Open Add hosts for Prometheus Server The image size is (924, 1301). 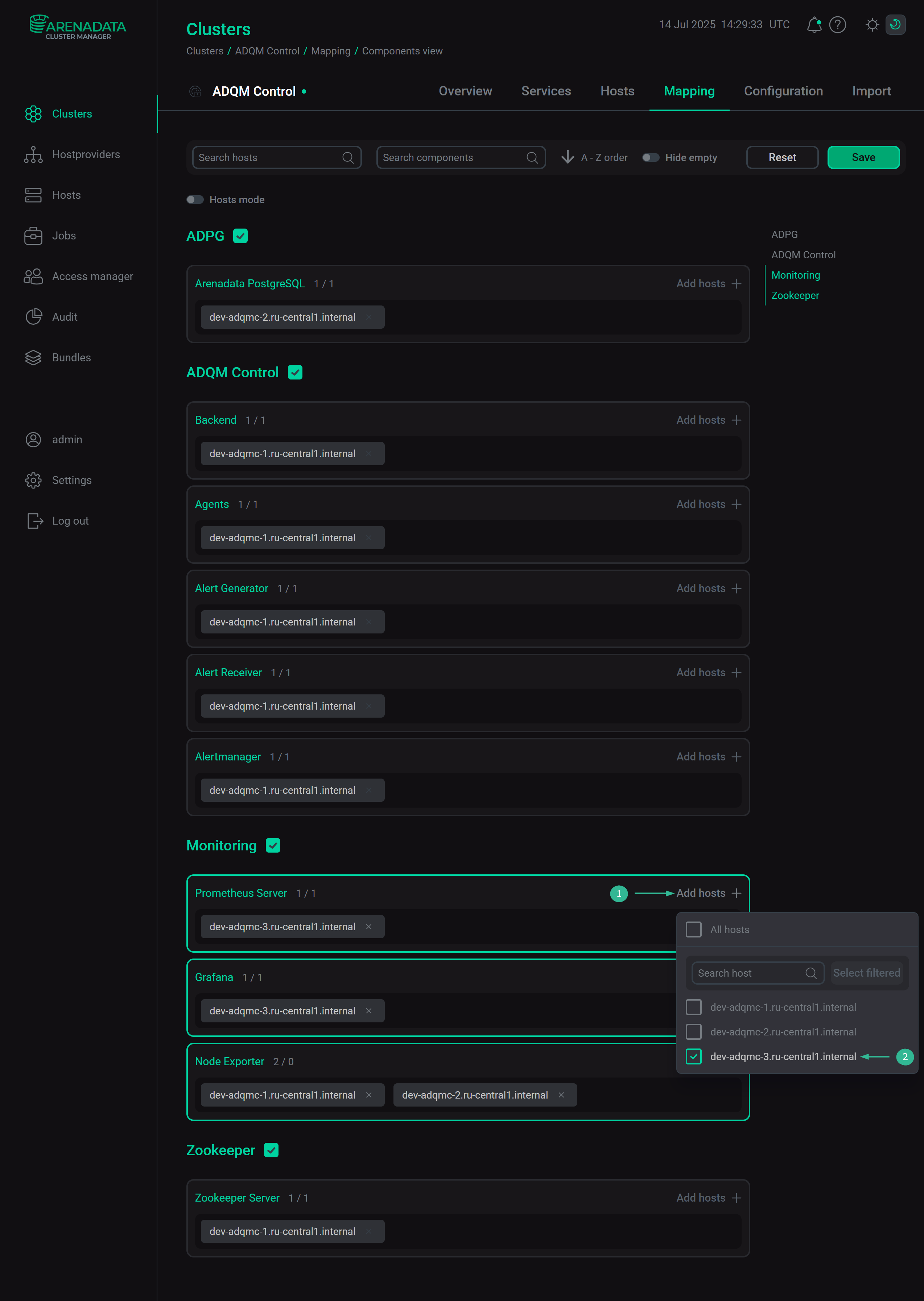point(706,893)
